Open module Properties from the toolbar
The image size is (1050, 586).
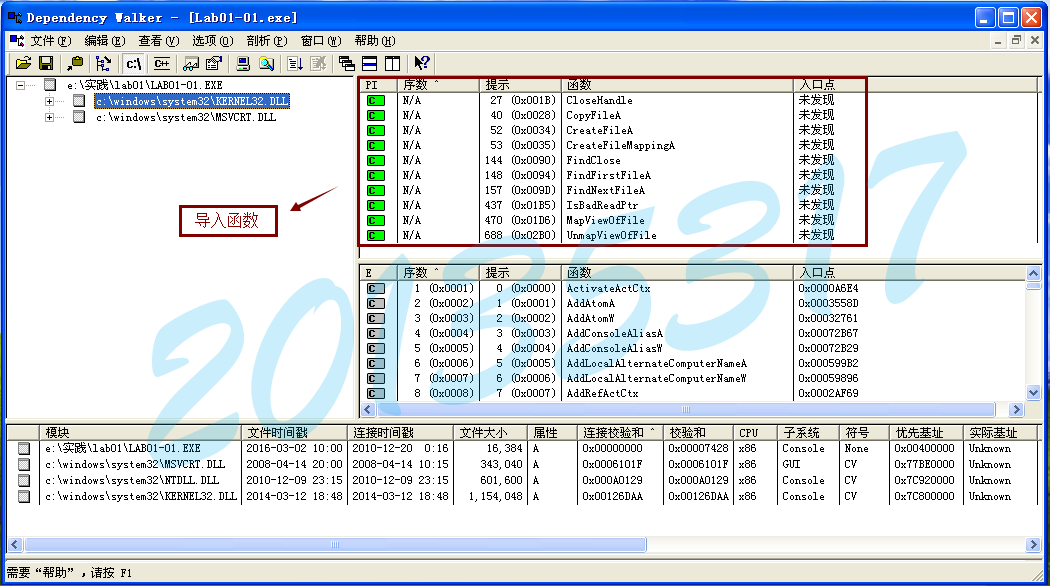(213, 63)
